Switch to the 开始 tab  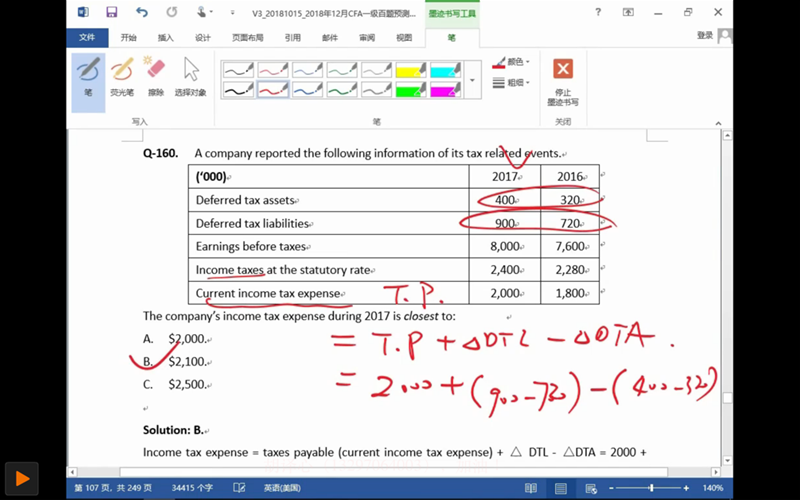coord(129,38)
